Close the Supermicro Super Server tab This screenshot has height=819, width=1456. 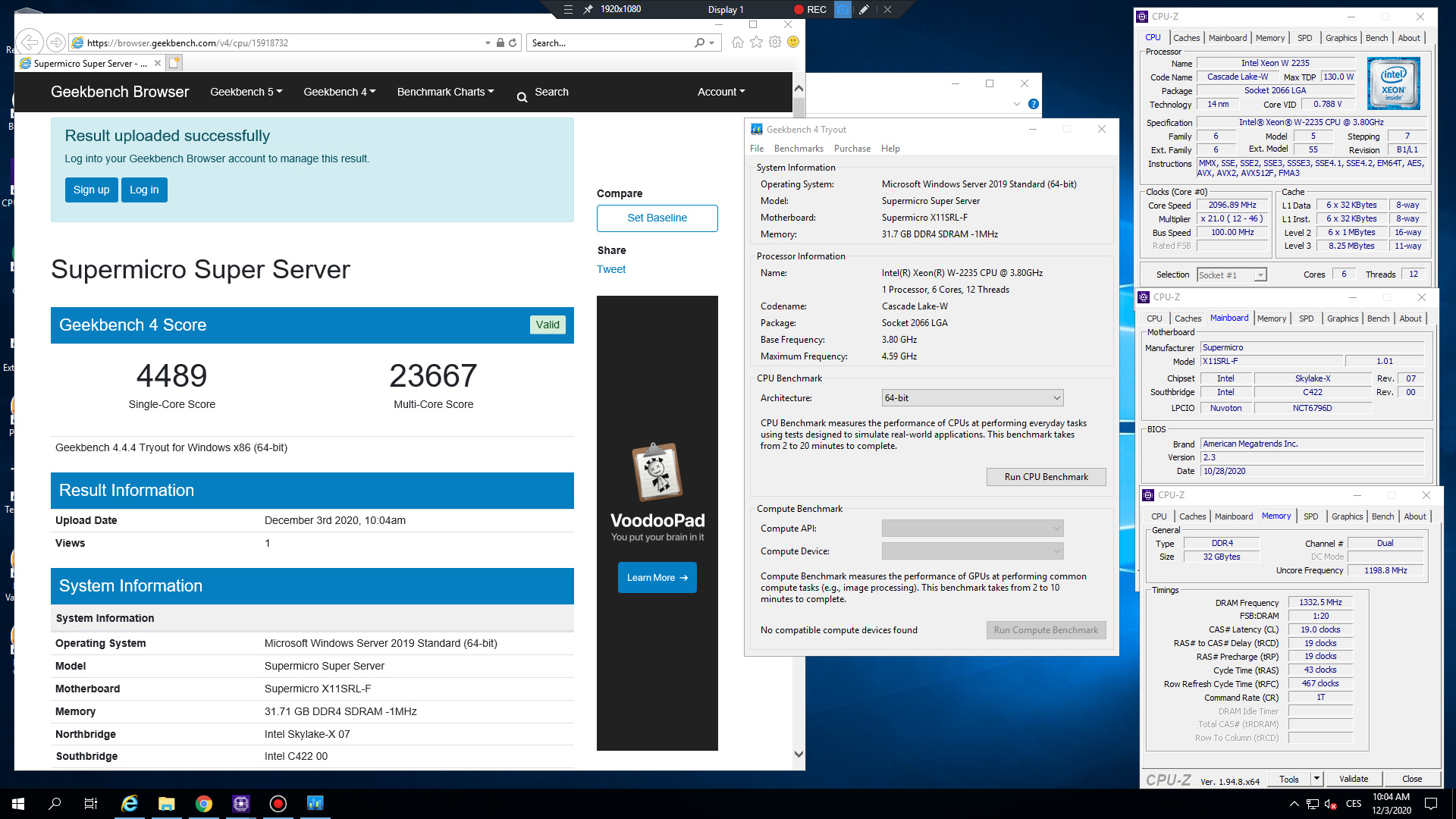click(x=157, y=63)
